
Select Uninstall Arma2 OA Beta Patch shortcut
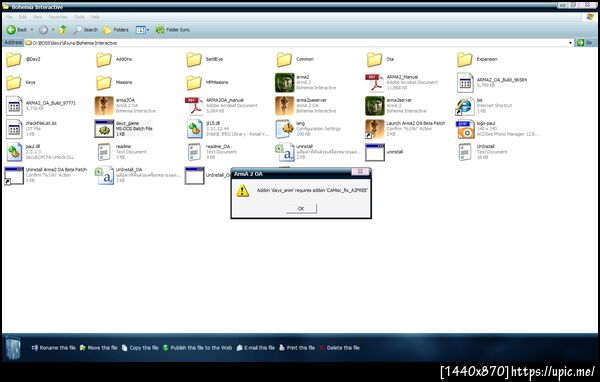[x=46, y=175]
